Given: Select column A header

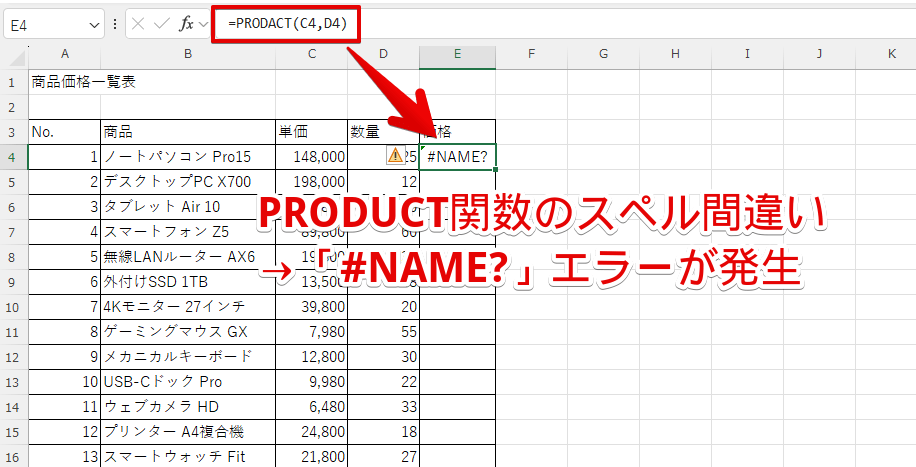Looking at the screenshot, I should pos(64,54).
